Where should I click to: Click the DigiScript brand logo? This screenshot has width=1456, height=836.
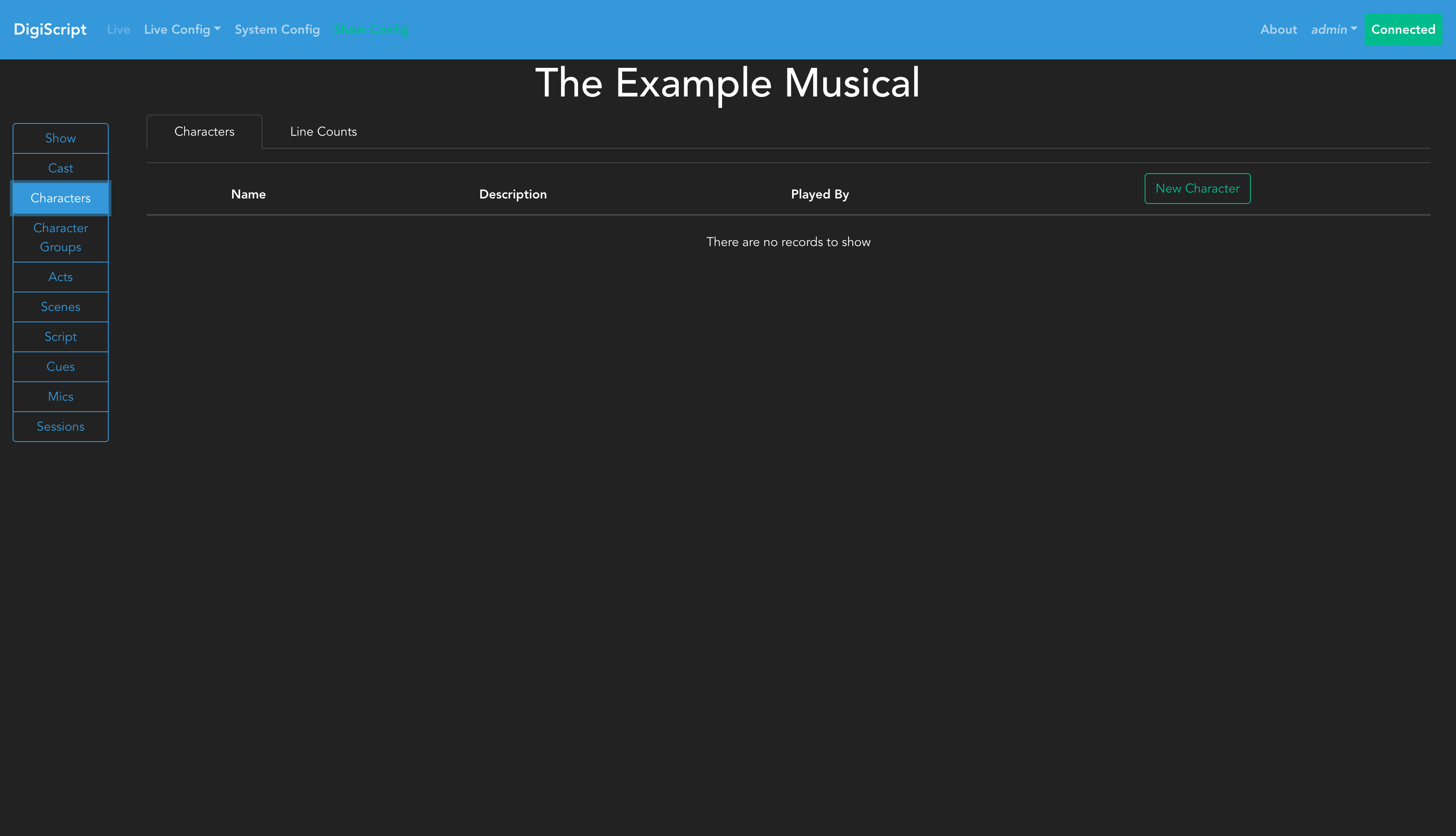point(50,29)
